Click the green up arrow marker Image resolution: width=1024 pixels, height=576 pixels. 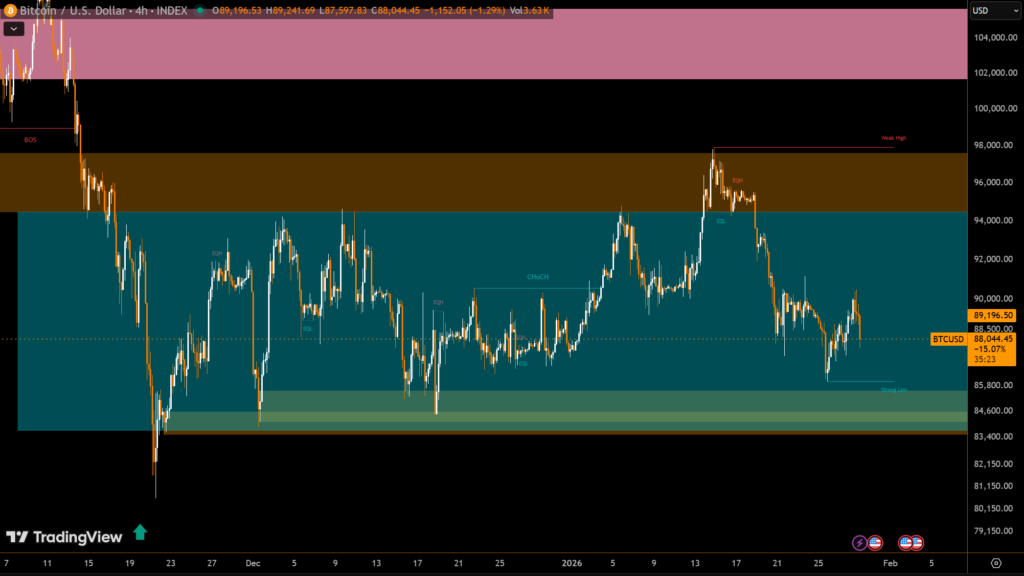140,533
